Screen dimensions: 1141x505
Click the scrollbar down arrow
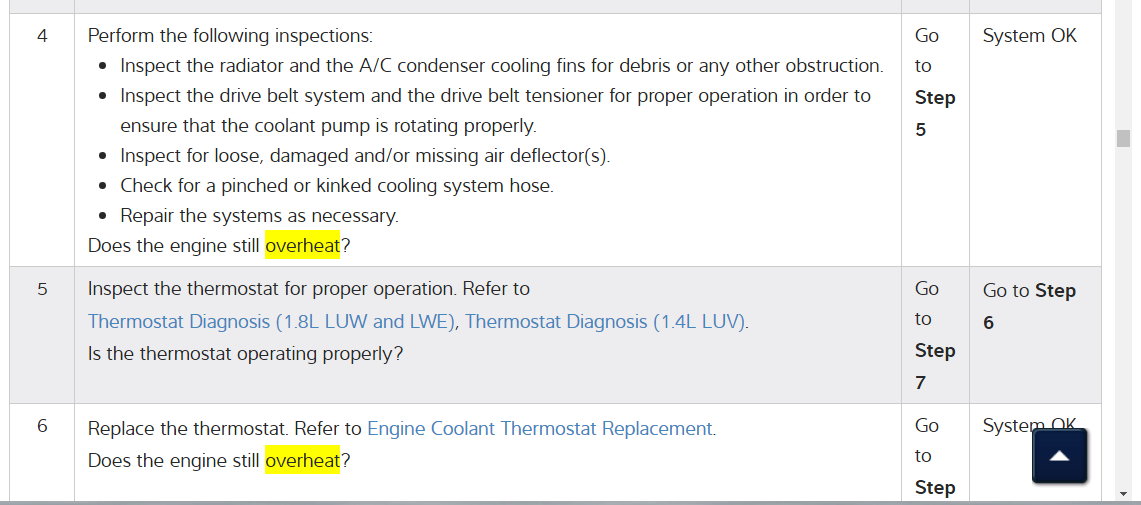coord(1123,493)
